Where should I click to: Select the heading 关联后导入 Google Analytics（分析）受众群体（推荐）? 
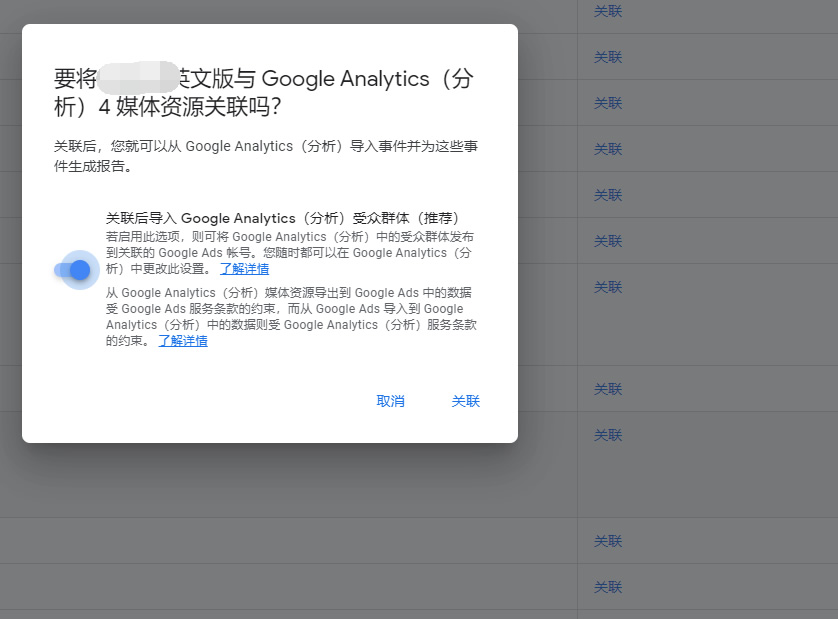(282, 218)
